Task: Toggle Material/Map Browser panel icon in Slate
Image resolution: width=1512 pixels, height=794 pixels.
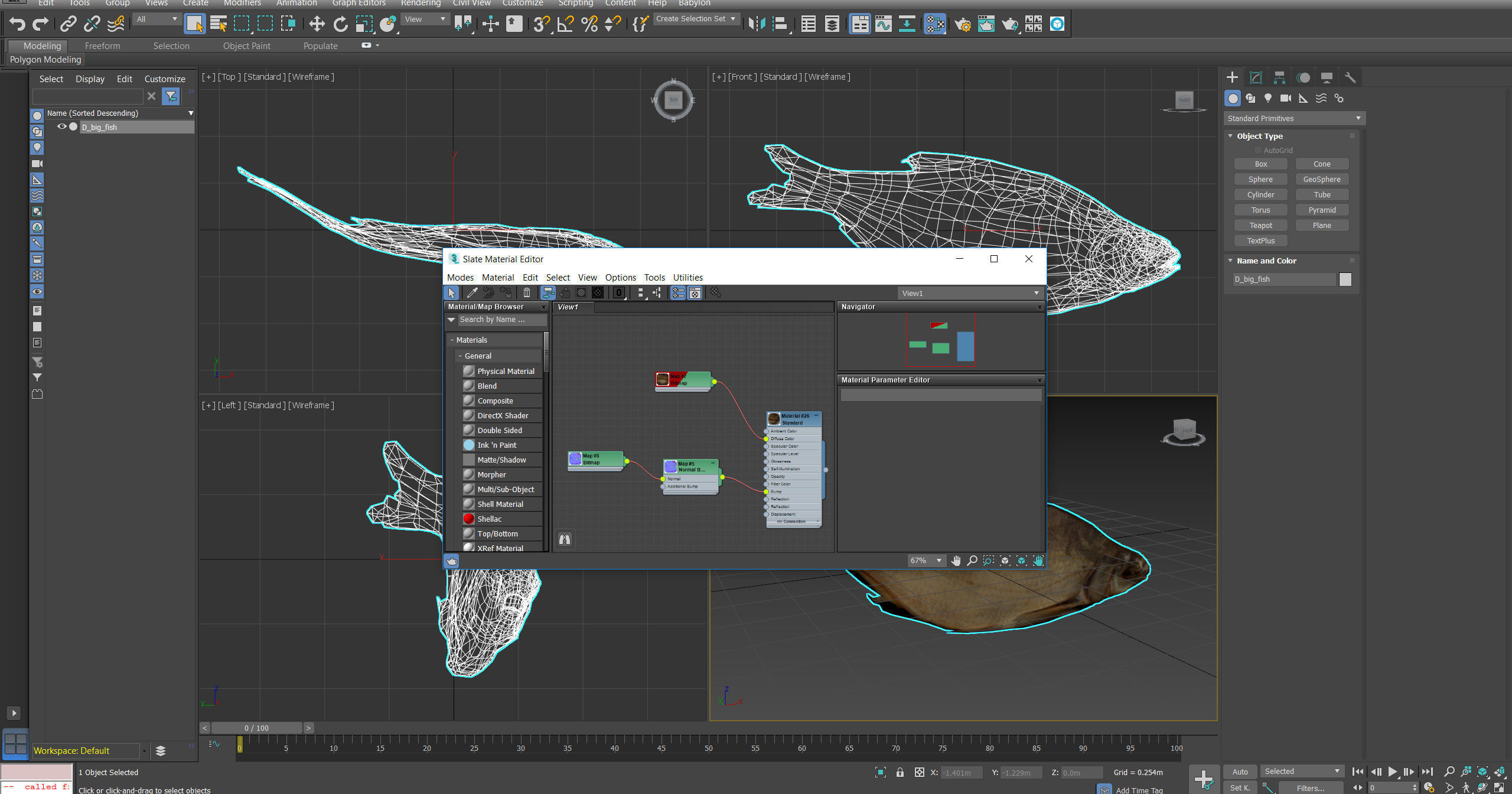Action: click(x=678, y=293)
